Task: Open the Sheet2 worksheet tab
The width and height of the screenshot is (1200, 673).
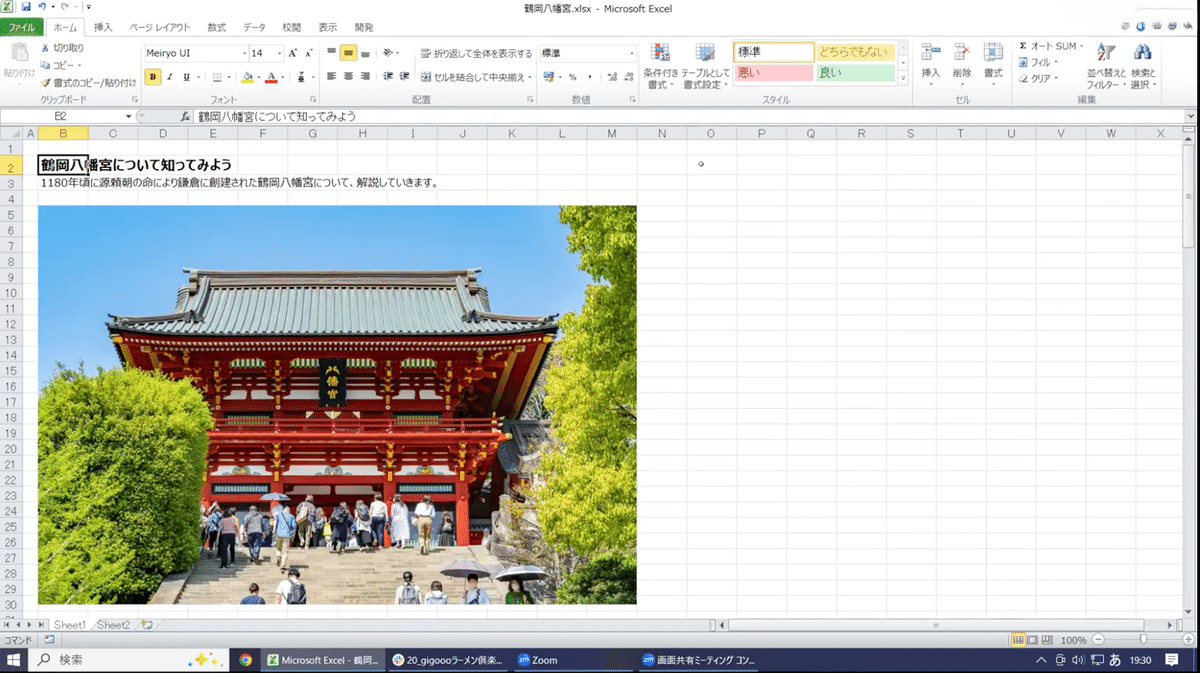Action: pos(113,625)
